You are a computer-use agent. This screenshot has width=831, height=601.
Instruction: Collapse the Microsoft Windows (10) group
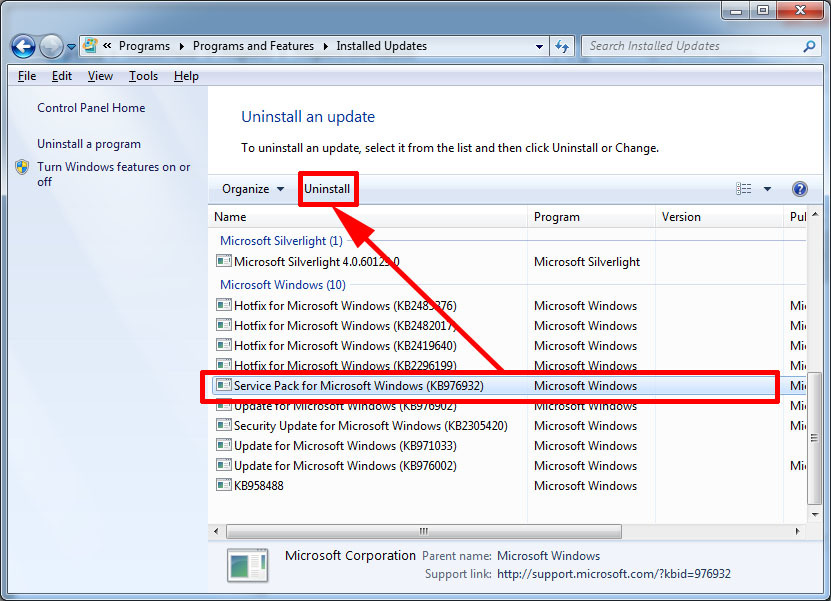click(282, 285)
